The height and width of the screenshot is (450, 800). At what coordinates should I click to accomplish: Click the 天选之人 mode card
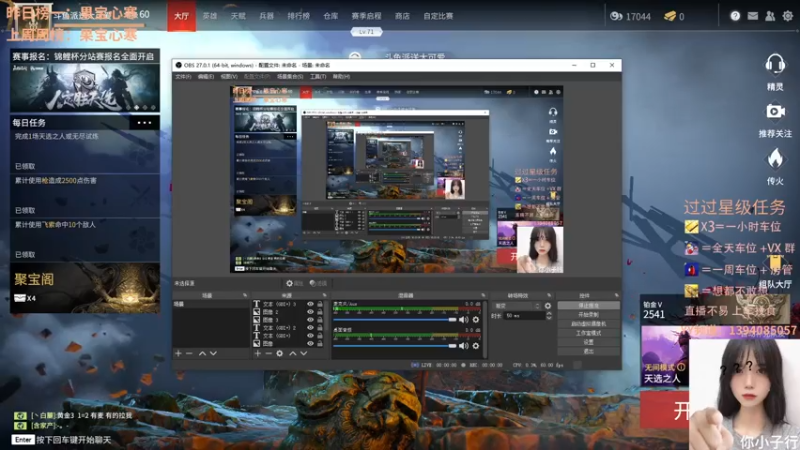click(665, 356)
